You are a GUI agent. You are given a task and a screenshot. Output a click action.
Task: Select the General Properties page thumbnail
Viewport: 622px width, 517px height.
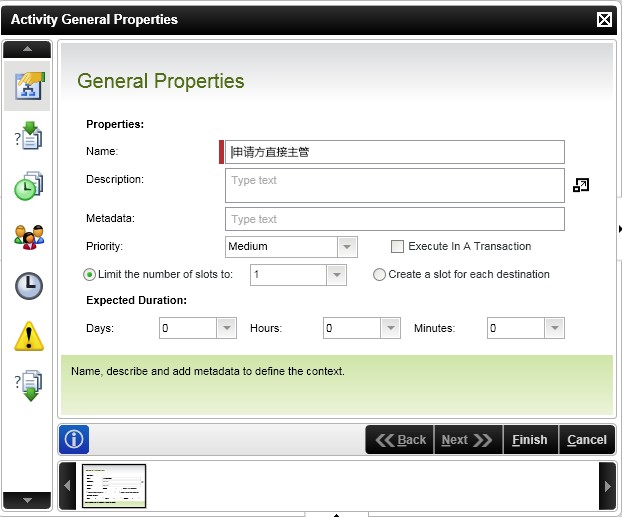[114, 486]
